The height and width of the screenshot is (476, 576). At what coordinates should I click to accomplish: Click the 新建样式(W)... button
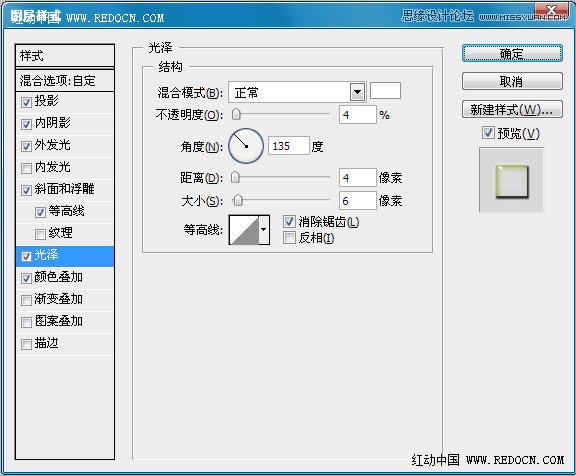512,109
